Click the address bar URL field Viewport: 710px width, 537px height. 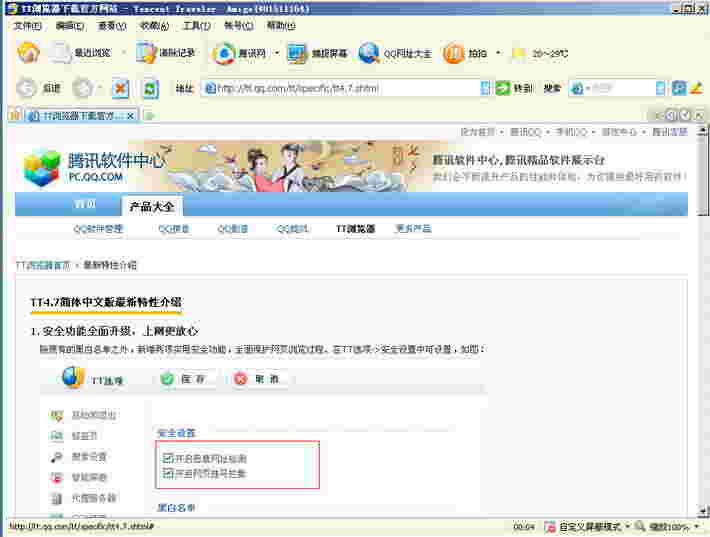[341, 88]
